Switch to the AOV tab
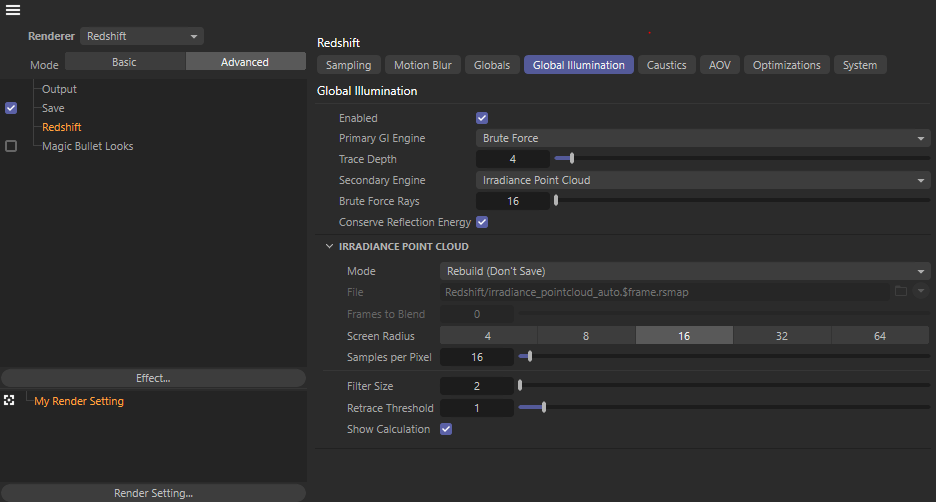This screenshot has height=502, width=936. coord(720,65)
